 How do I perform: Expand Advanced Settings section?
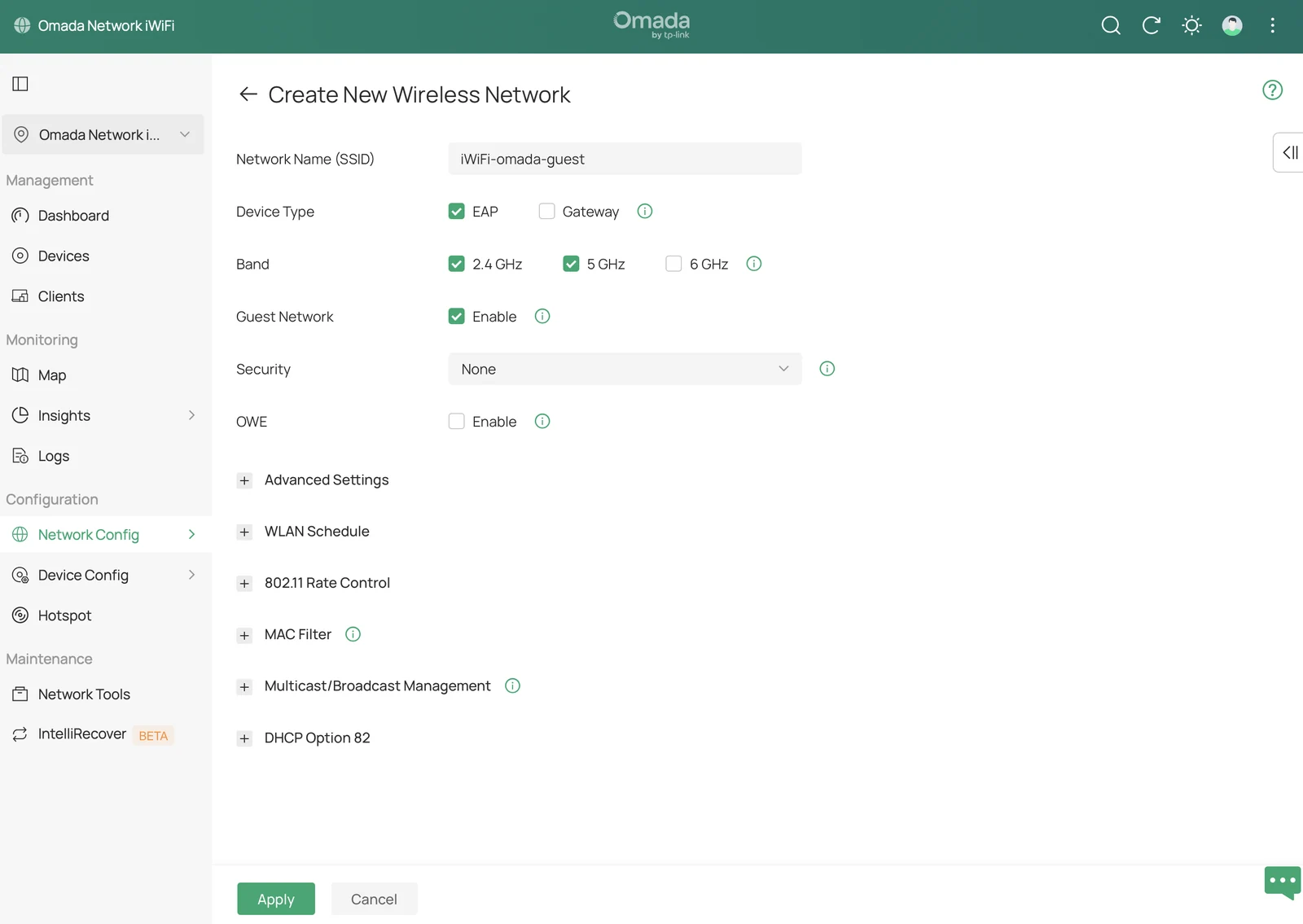(244, 480)
